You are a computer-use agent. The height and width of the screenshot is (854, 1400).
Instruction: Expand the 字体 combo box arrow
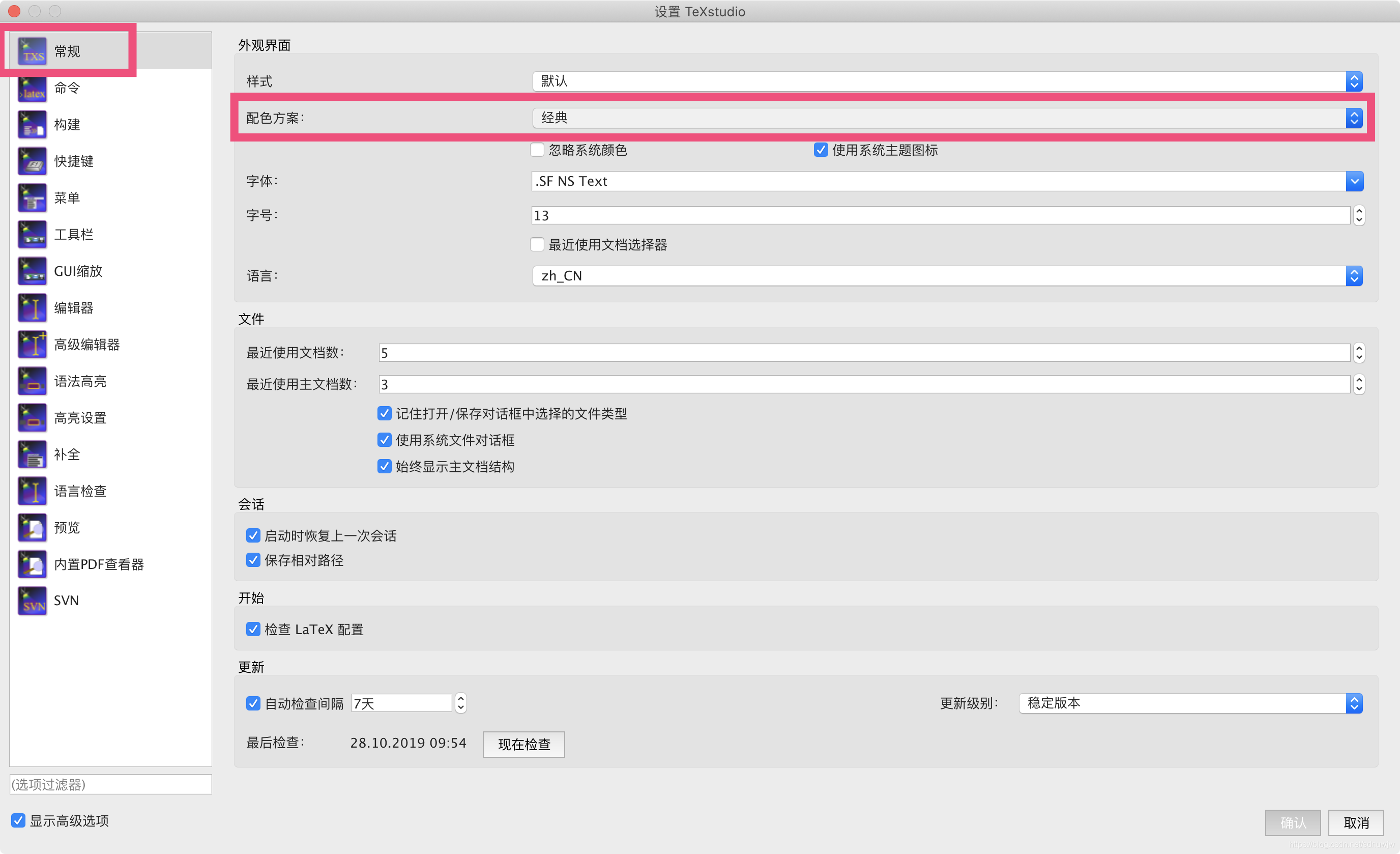pos(1355,181)
